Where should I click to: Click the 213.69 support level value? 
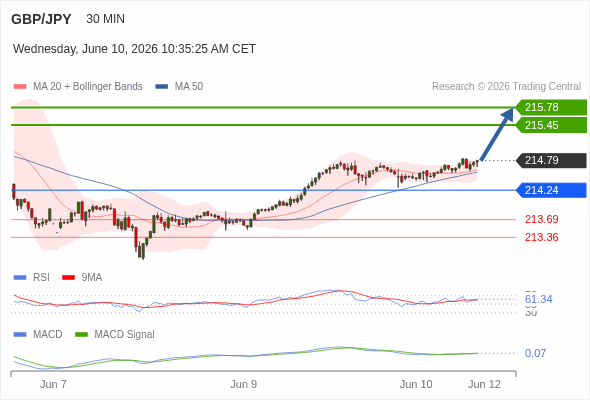pyautogui.click(x=541, y=219)
